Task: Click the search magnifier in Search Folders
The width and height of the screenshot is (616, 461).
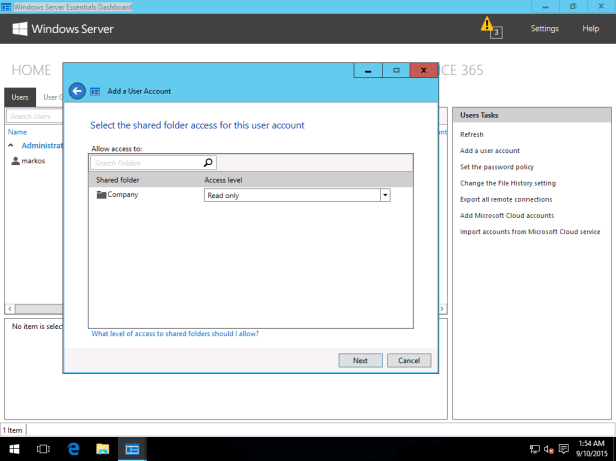Action: 208,162
